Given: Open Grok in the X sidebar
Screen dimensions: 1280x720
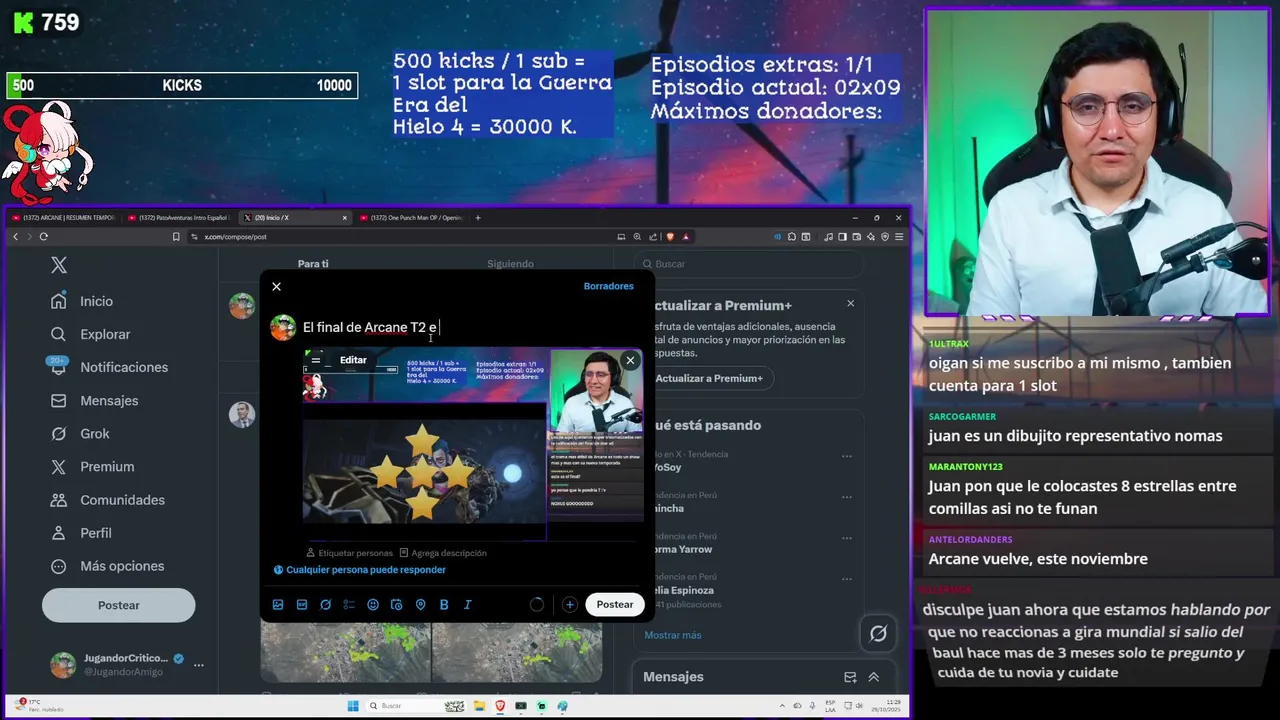Looking at the screenshot, I should (x=80, y=433).
